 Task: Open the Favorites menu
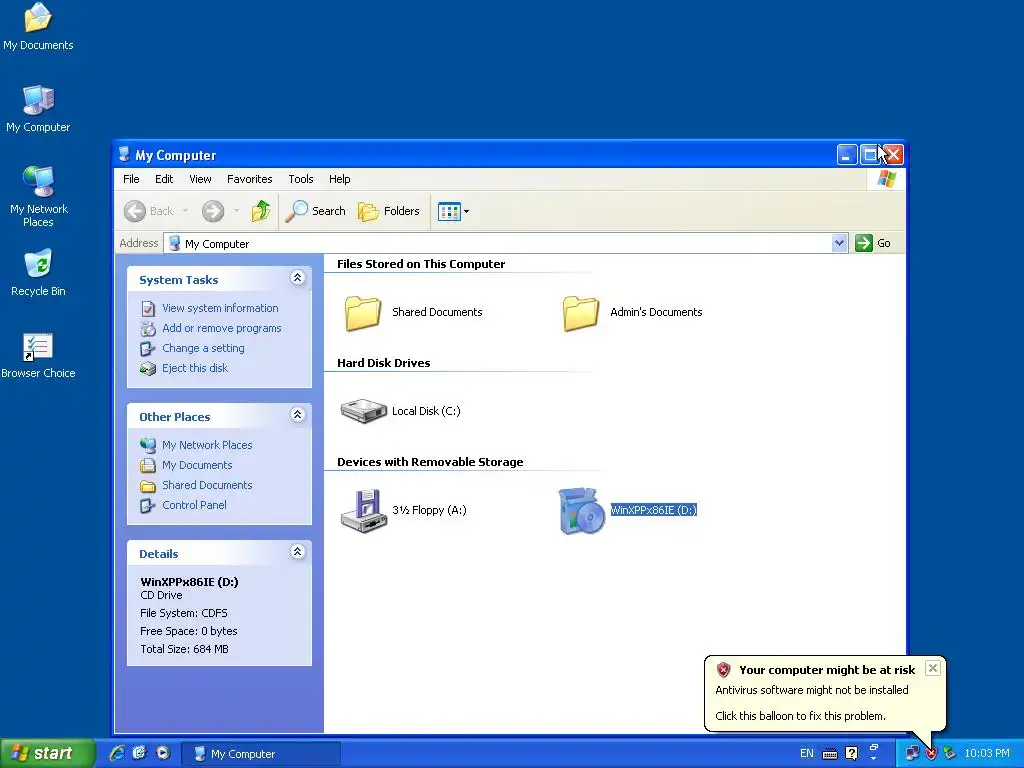click(249, 179)
